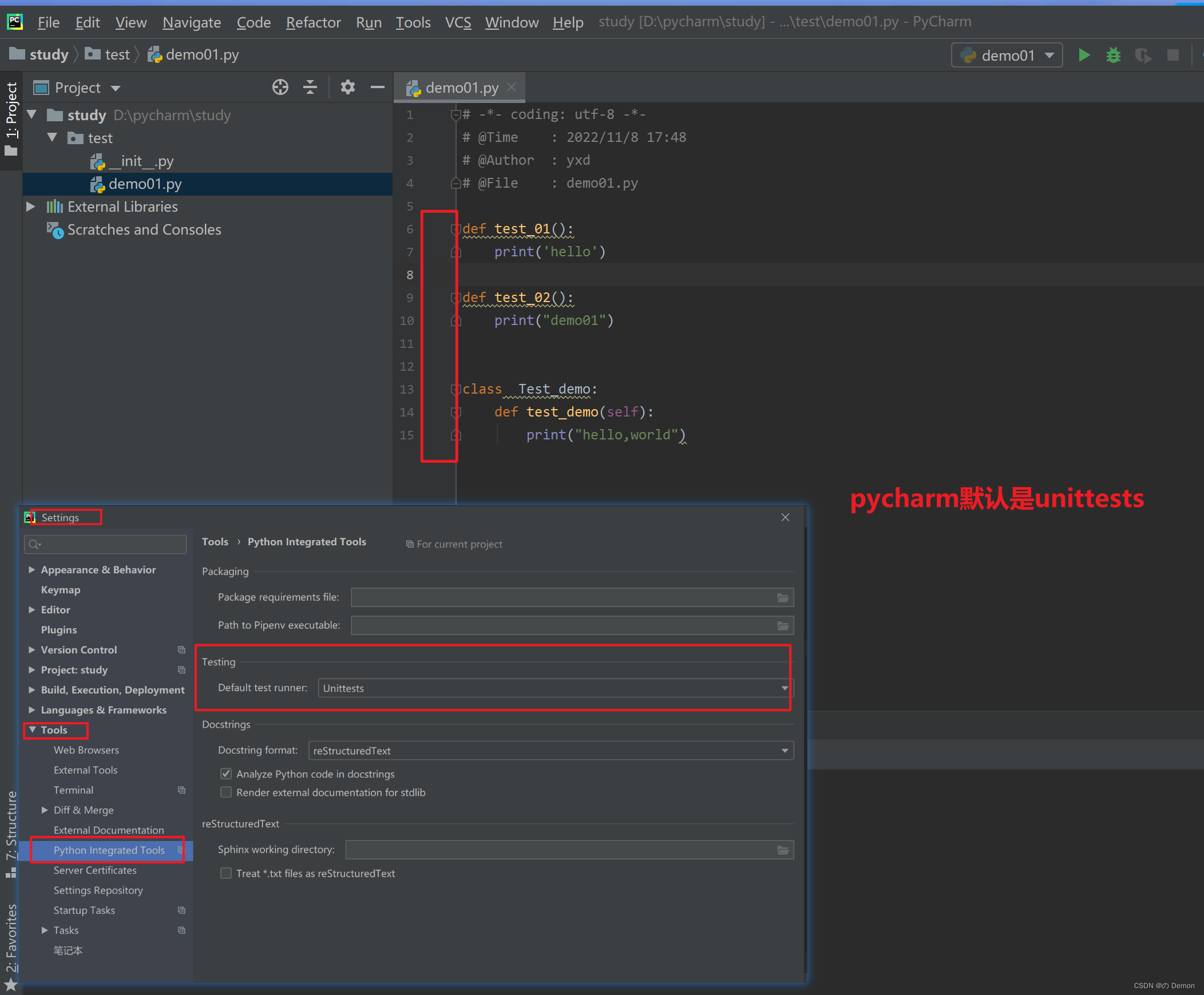Click fold marker on line 14 def test_demo
This screenshot has width=1204, height=995.
point(456,413)
